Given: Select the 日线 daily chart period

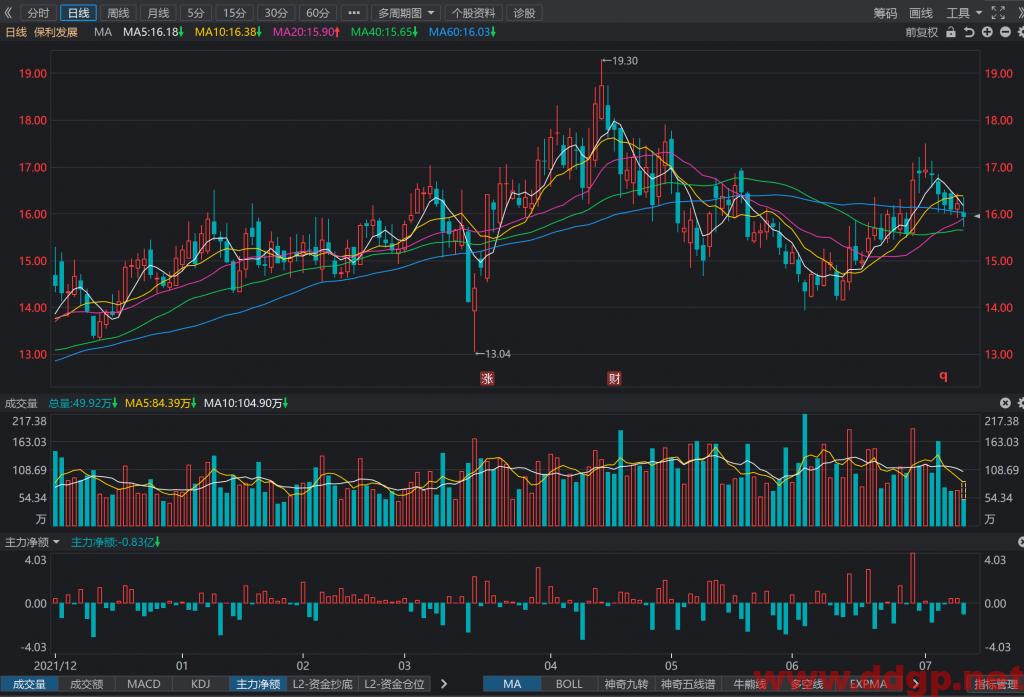Looking at the screenshot, I should pyautogui.click(x=78, y=12).
